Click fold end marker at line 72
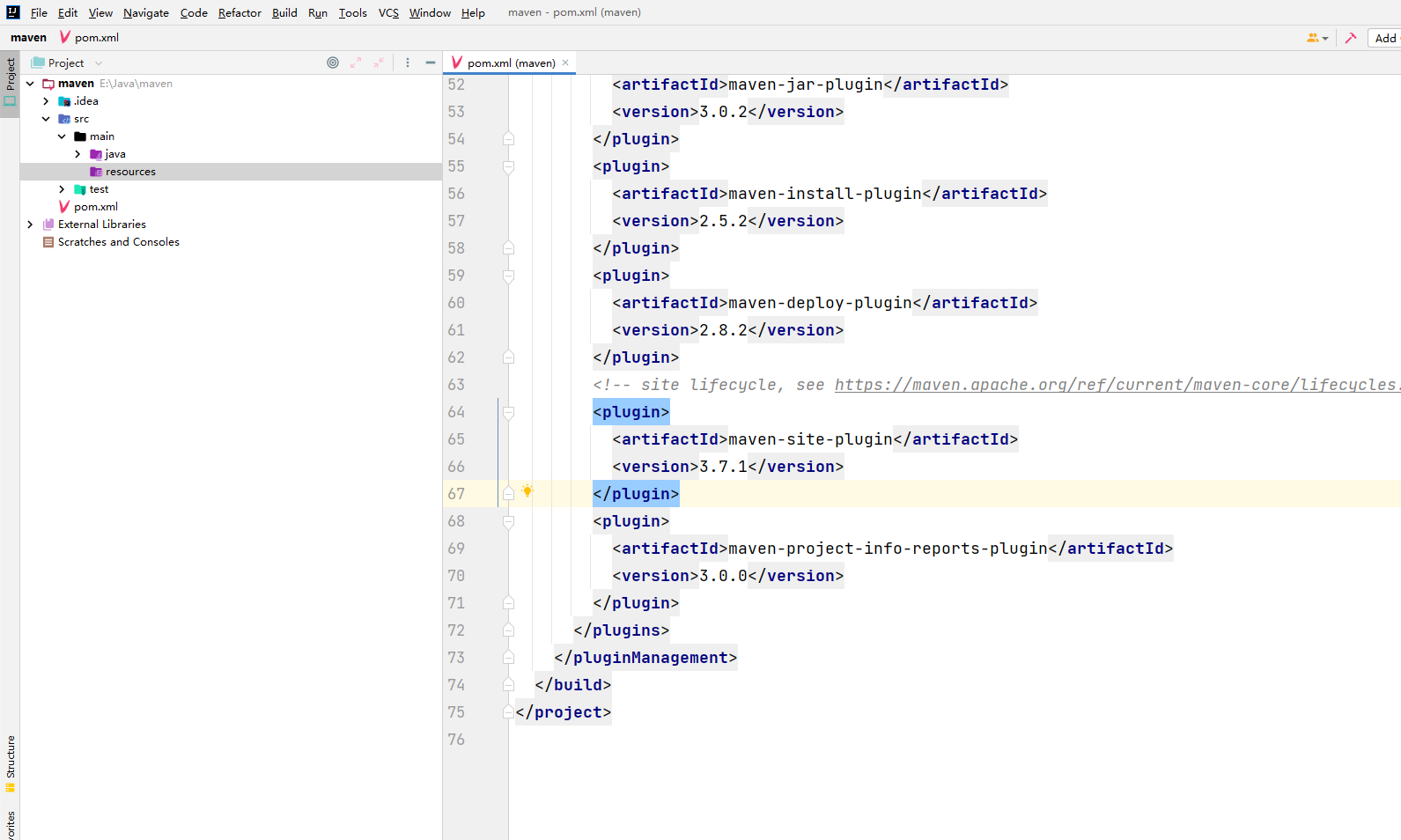The width and height of the screenshot is (1401, 840). click(x=508, y=630)
